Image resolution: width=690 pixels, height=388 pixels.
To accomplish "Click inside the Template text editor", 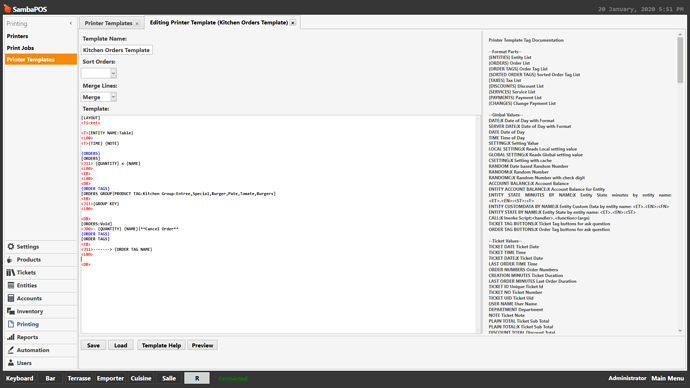I will [278, 224].
